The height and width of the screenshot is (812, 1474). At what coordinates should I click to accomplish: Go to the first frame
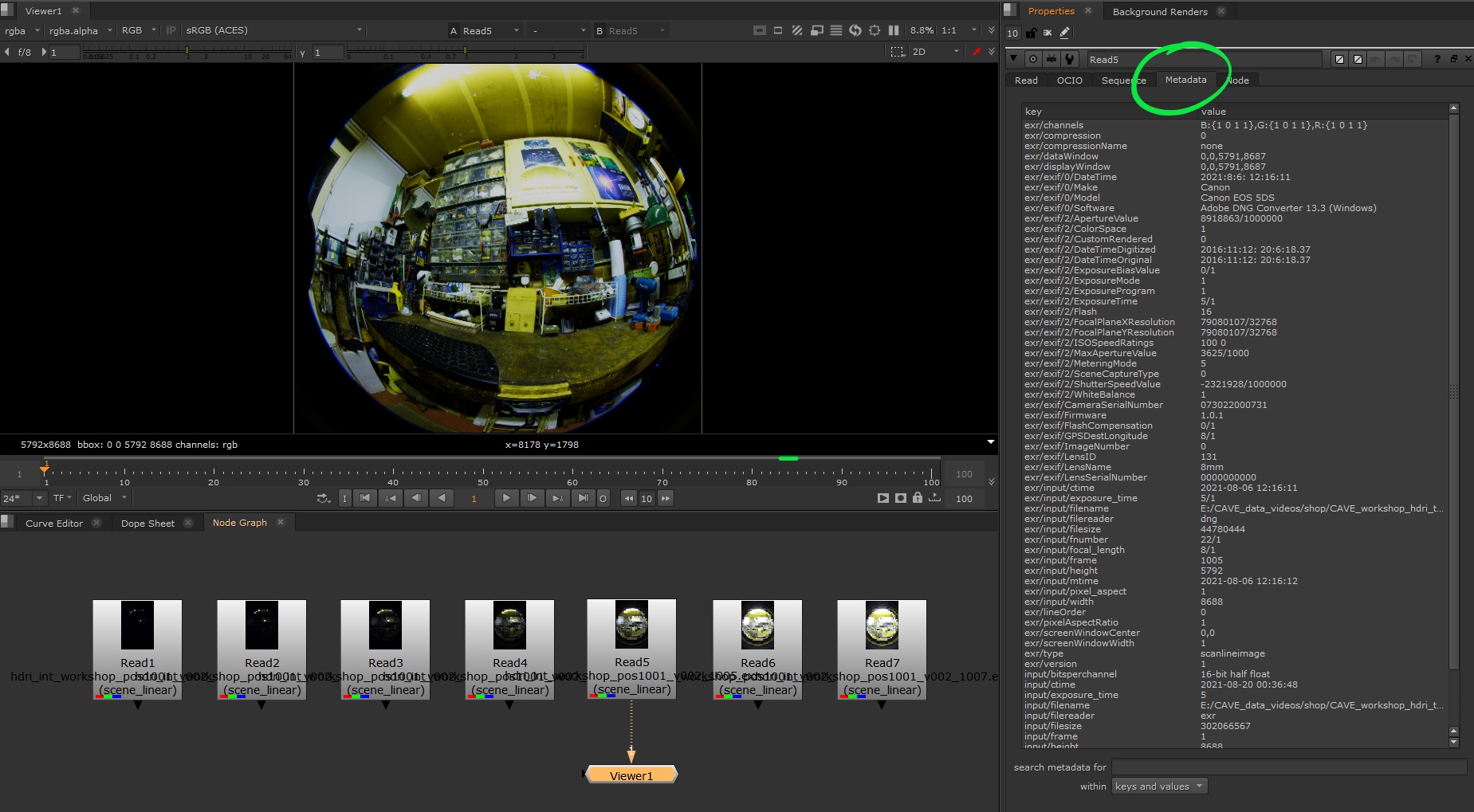(x=365, y=498)
